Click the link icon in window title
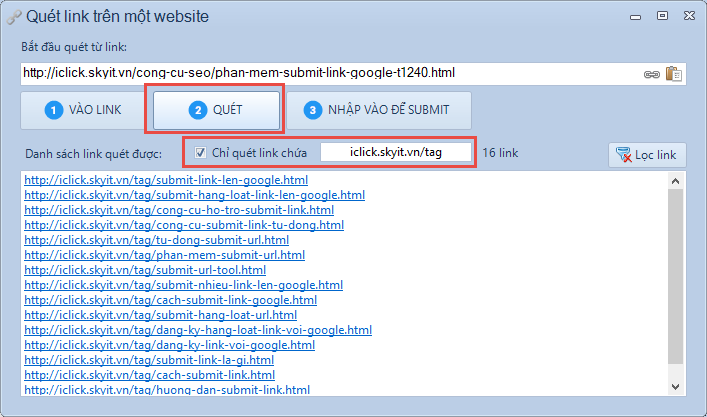This screenshot has width=707, height=417. [x=14, y=18]
